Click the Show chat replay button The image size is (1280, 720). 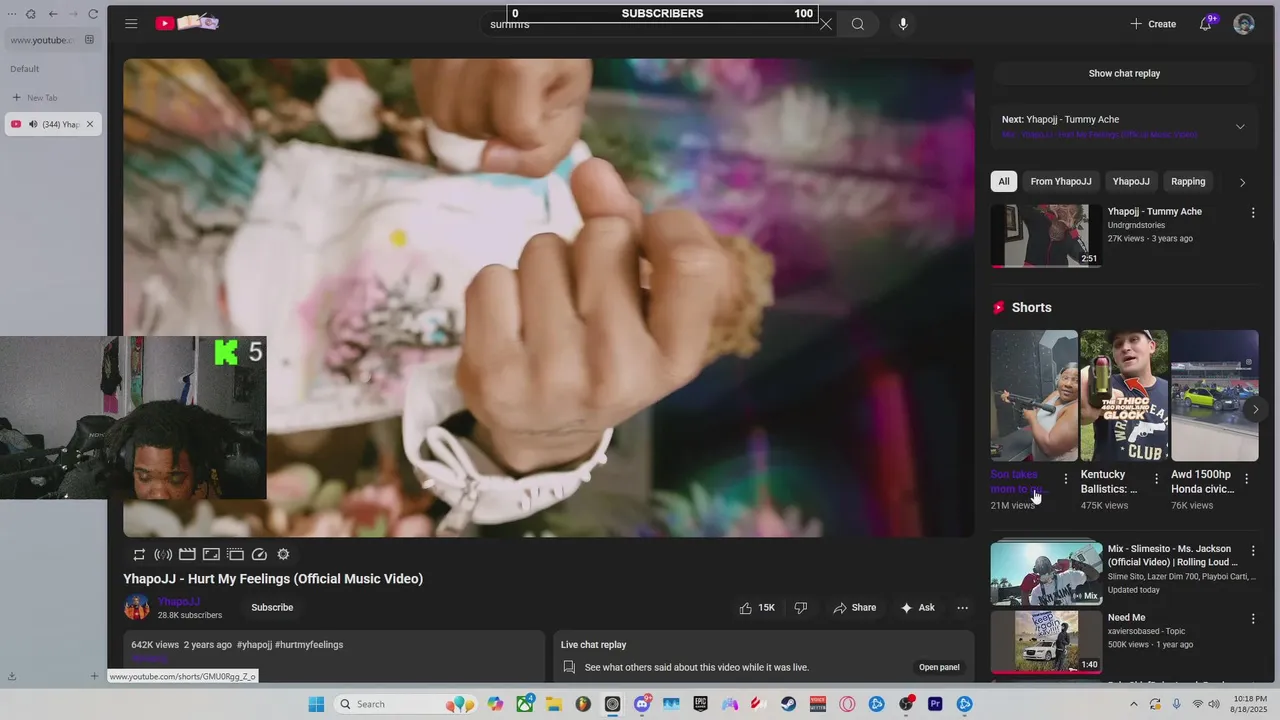(1124, 73)
